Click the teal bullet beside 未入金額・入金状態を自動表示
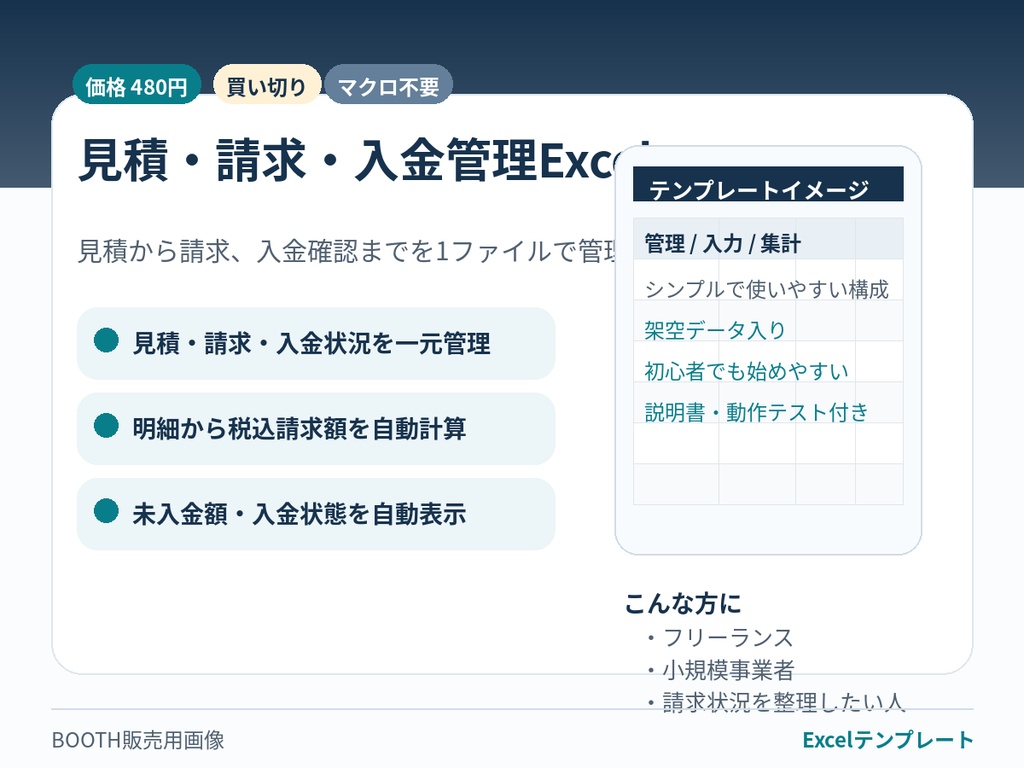This screenshot has height=768, width=1024. (106, 511)
